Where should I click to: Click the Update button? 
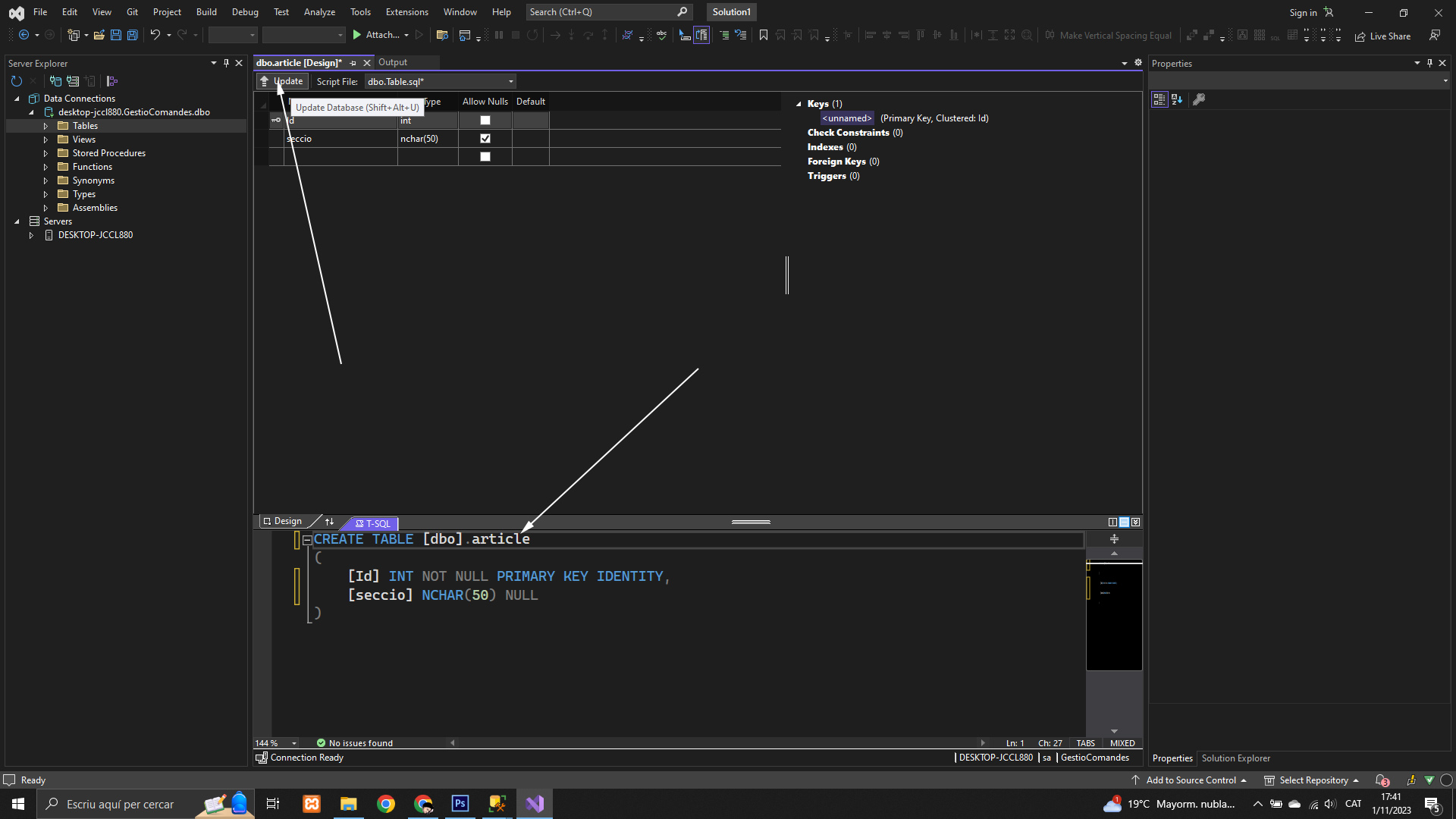point(281,81)
